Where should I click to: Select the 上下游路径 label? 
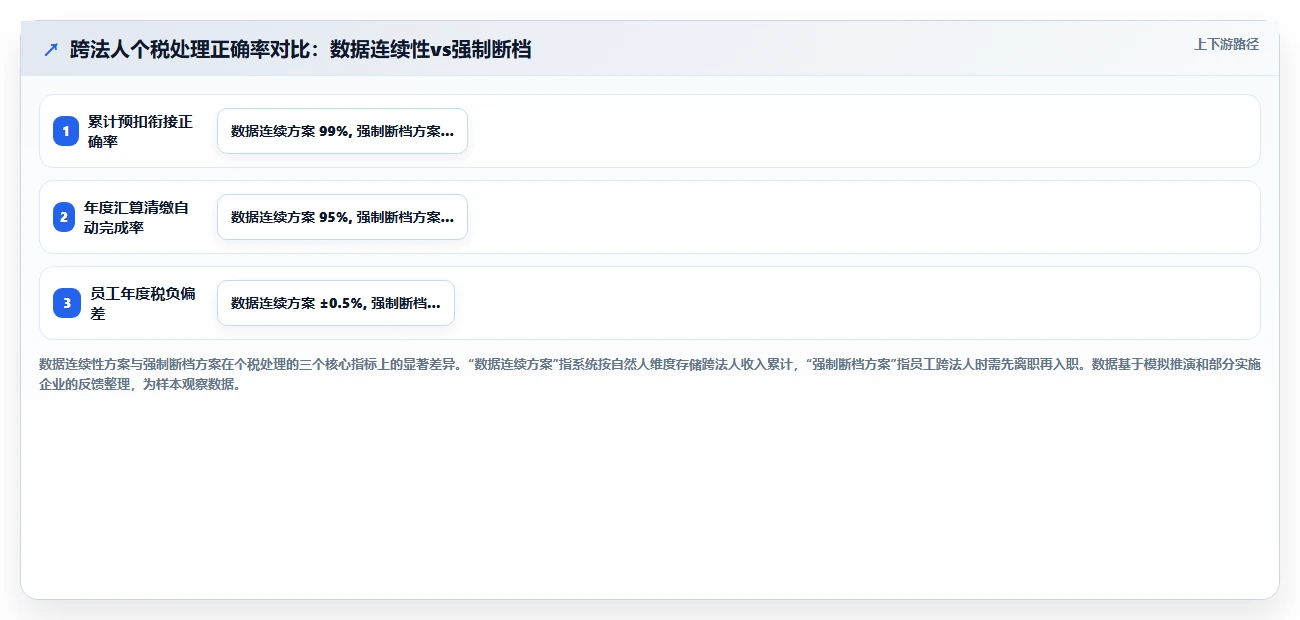pos(1226,45)
